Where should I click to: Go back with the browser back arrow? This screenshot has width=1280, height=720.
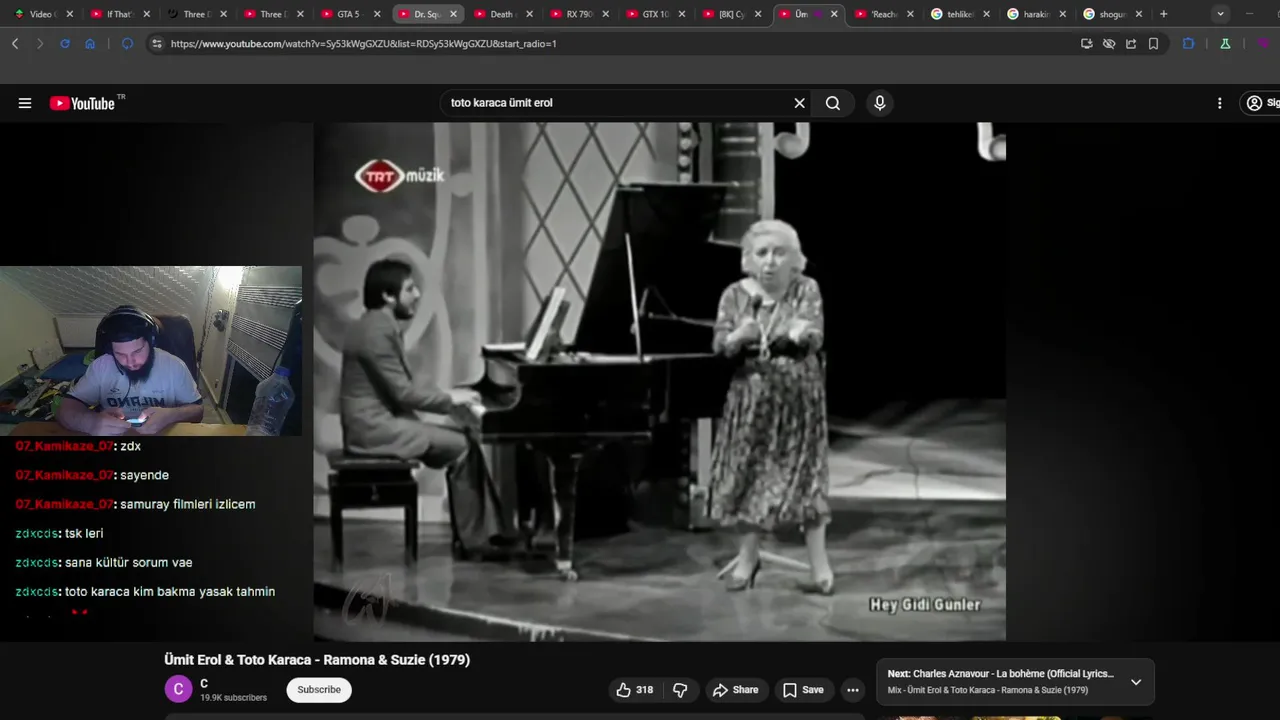(x=15, y=44)
